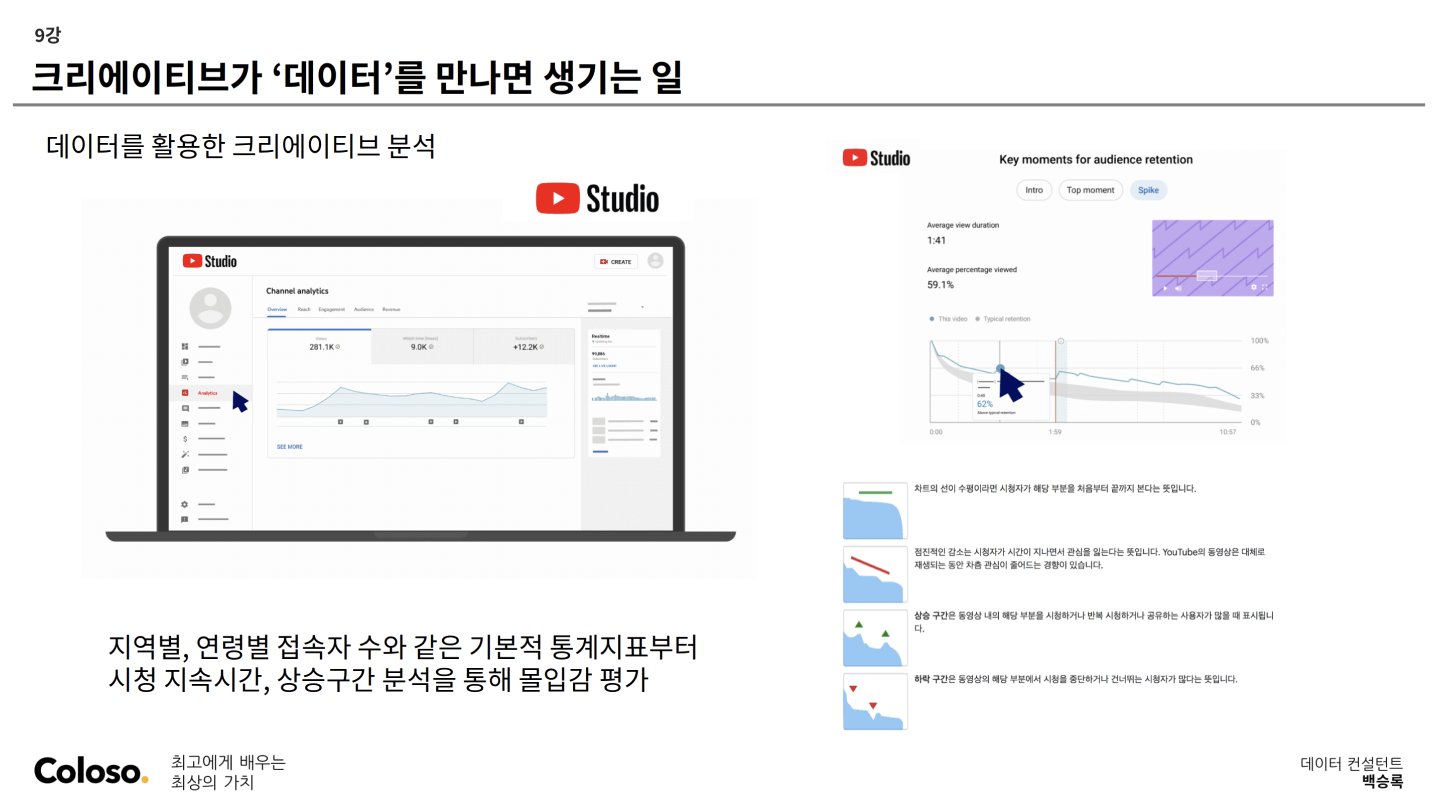The width and height of the screenshot is (1440, 810).
Task: Open the date range dropdown arrow
Action: coord(642,307)
